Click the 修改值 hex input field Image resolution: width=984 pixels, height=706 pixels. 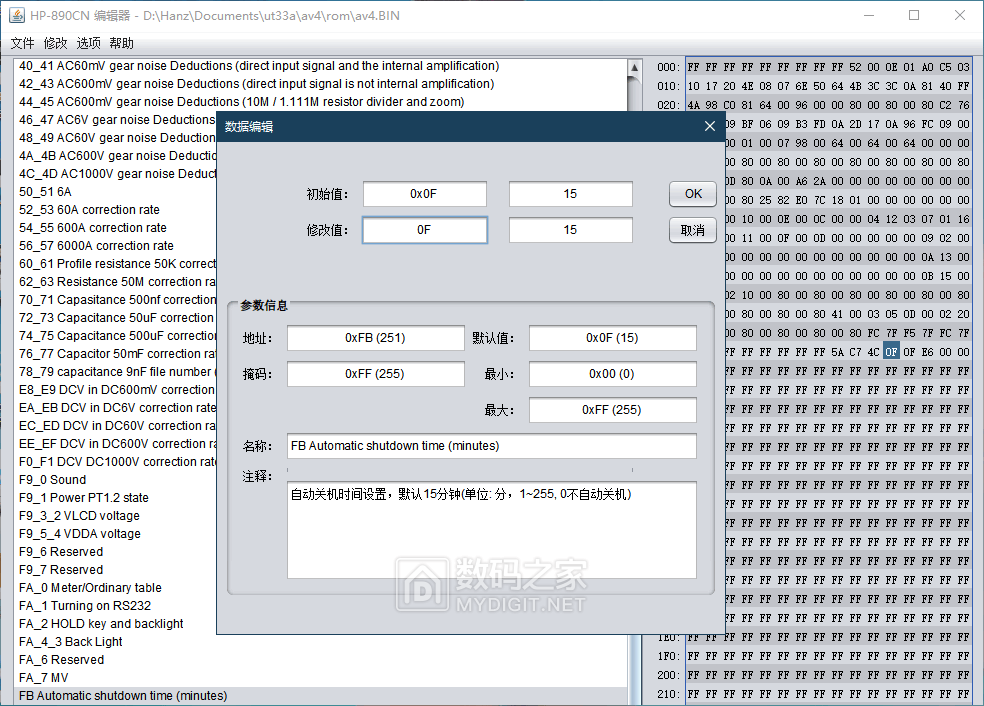tap(424, 230)
